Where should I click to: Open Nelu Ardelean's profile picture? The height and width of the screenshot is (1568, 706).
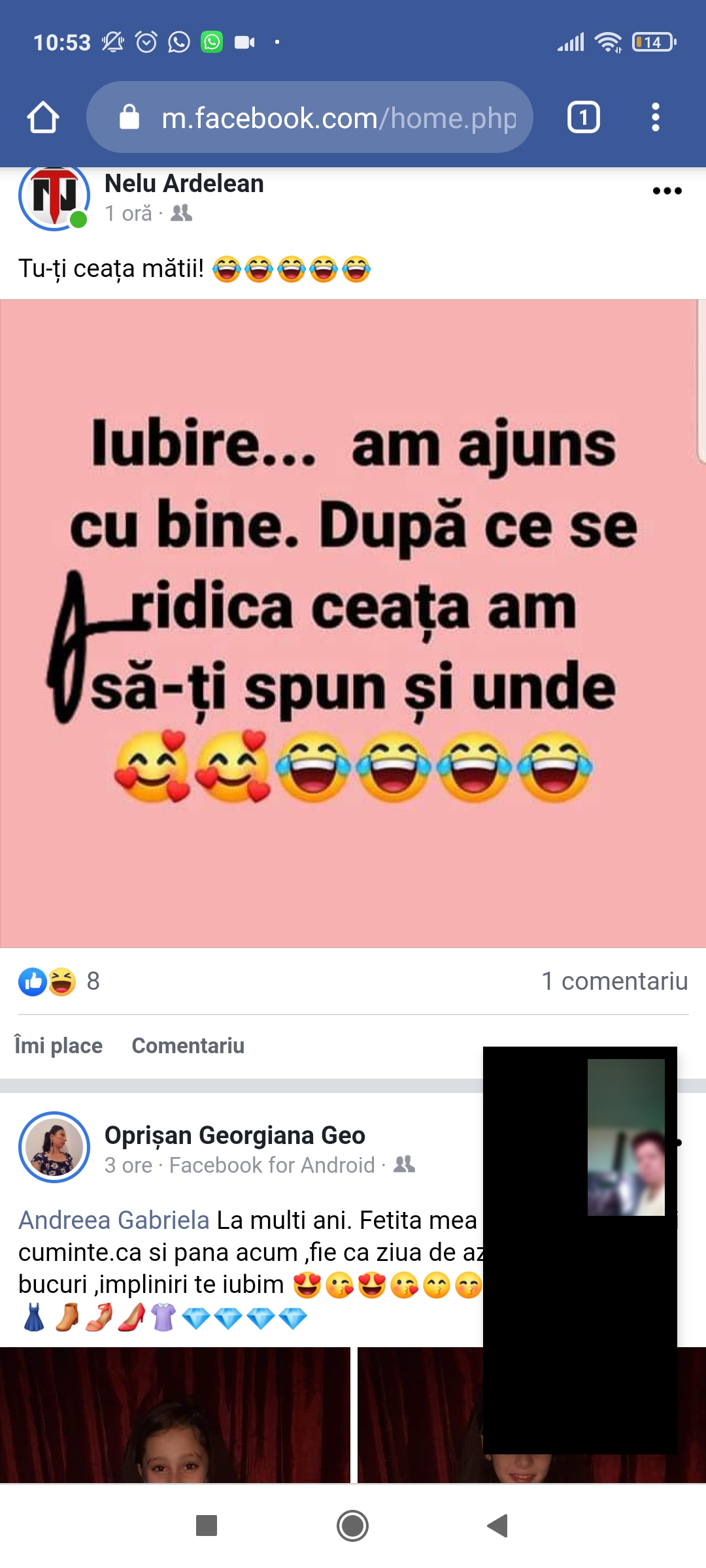(54, 197)
